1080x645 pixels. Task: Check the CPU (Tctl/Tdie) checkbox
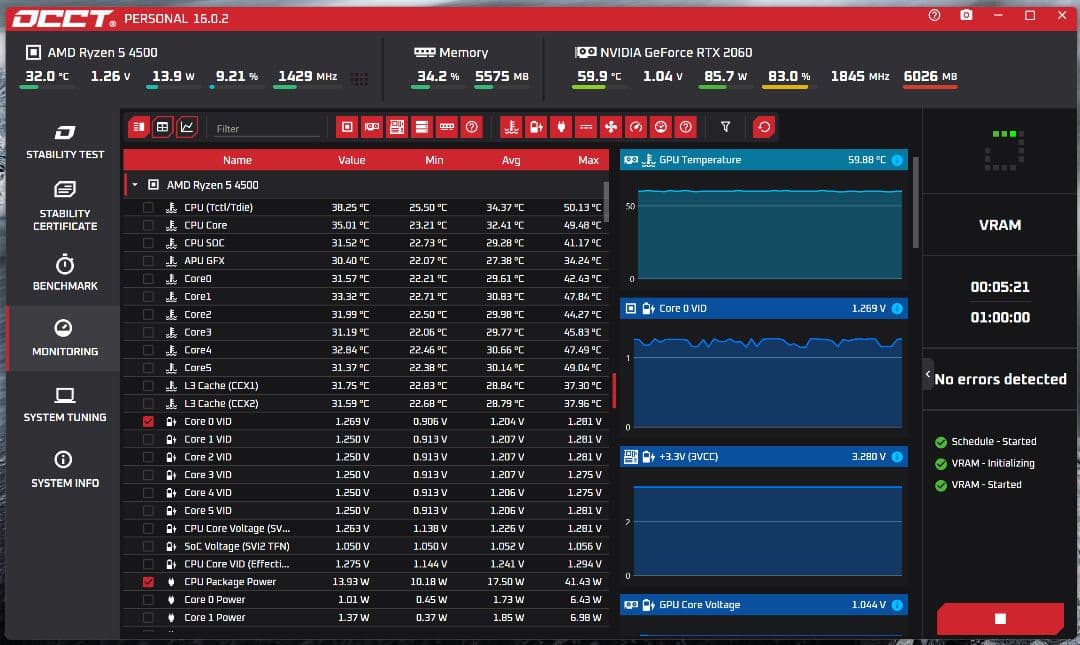pyautogui.click(x=148, y=207)
